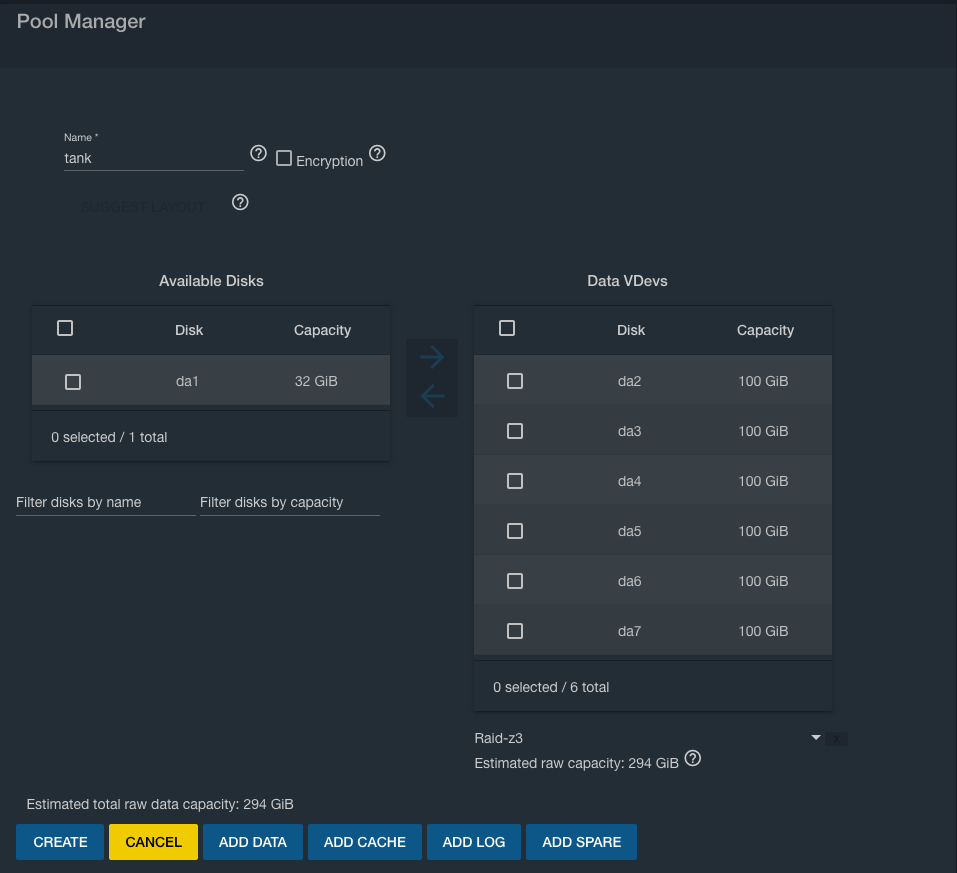Open help icon beside Suggest Layout
The width and height of the screenshot is (957, 873).
[240, 202]
